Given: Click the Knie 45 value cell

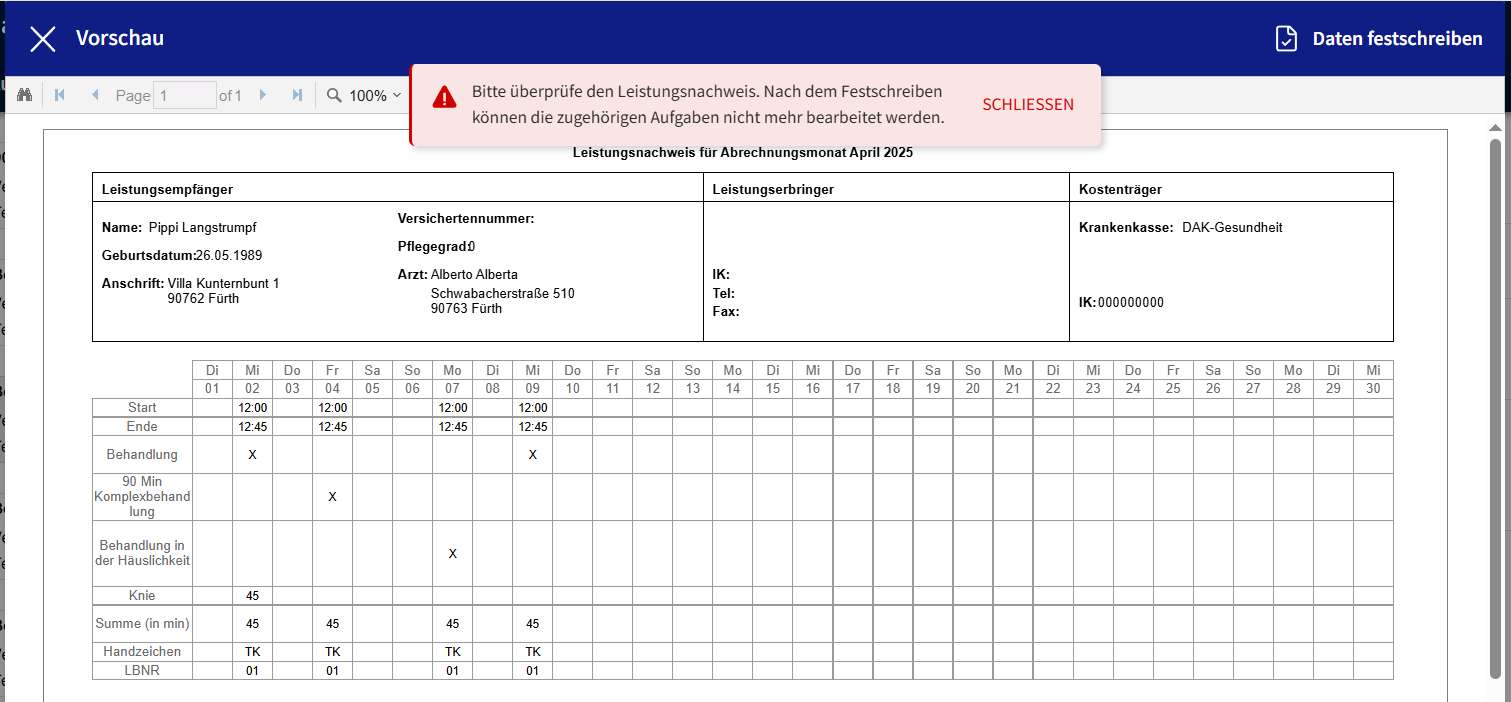Looking at the screenshot, I should [x=252, y=596].
